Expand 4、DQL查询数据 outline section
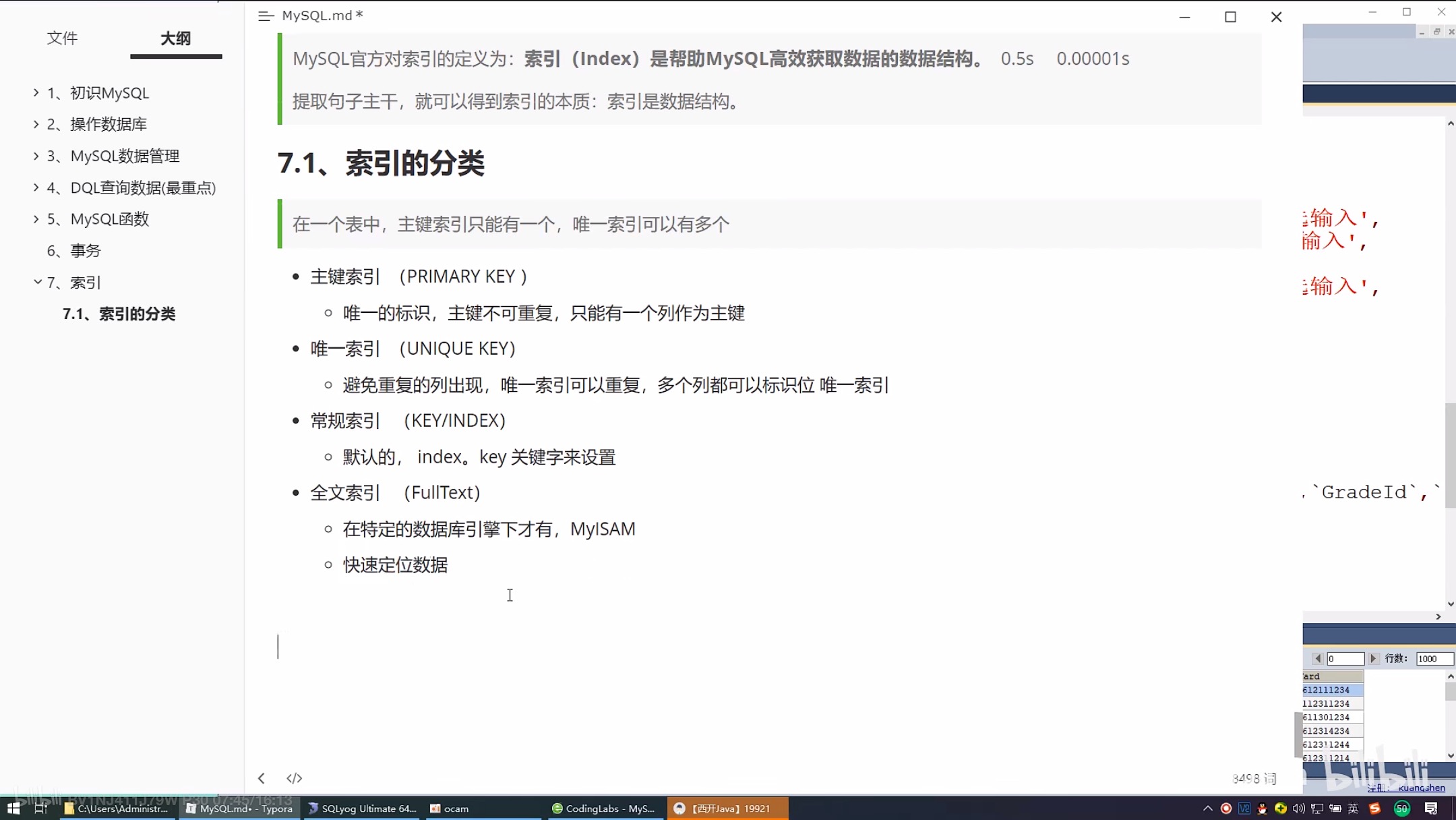 click(x=36, y=187)
